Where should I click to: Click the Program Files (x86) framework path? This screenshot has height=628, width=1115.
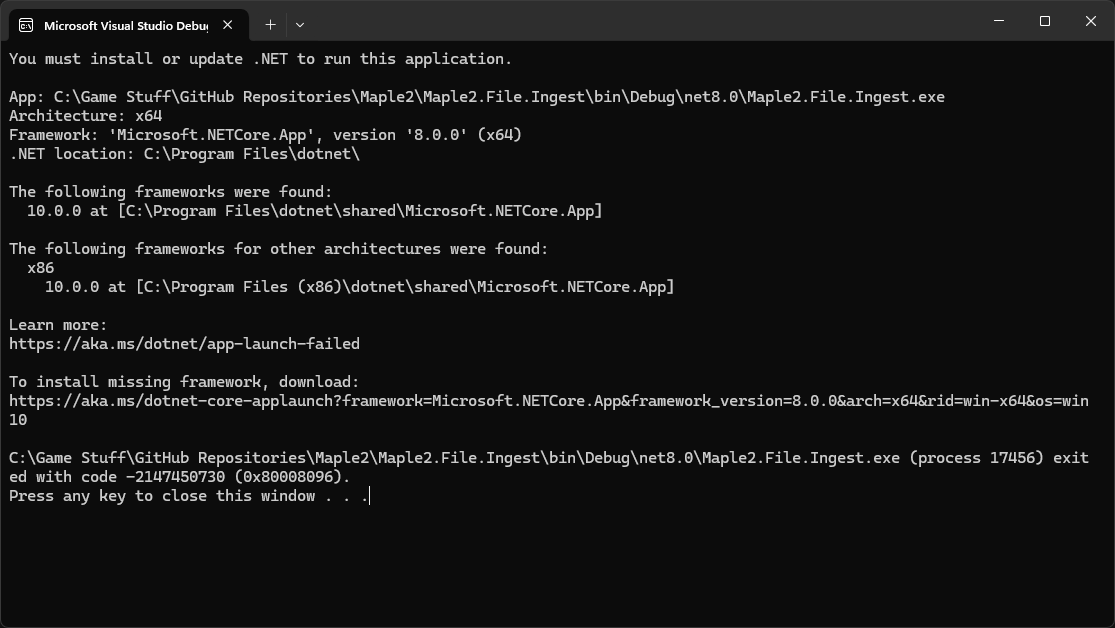(404, 287)
